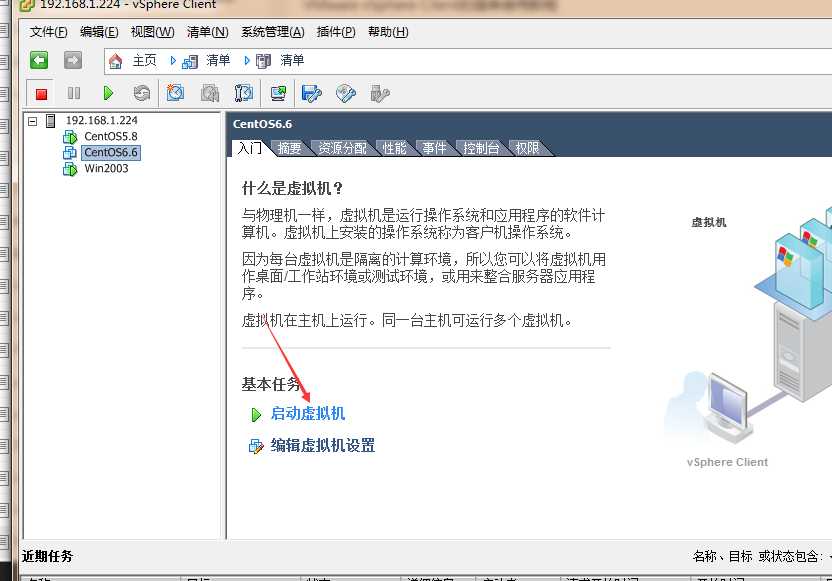The image size is (832, 581).
Task: Take a snapshot using the snapshot icon
Action: pyautogui.click(x=175, y=93)
